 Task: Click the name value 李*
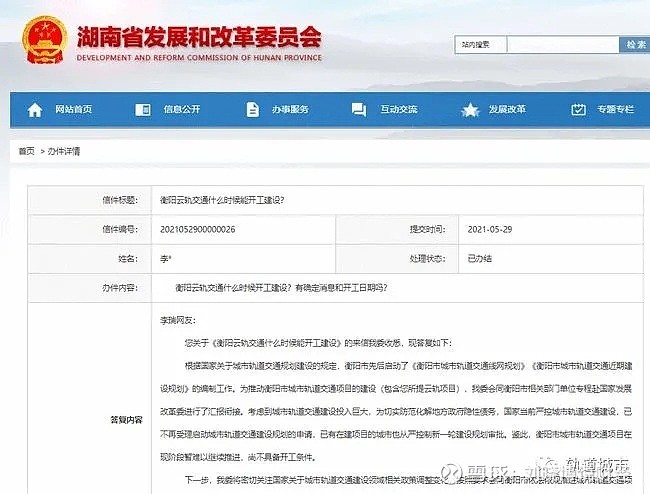[x=166, y=259]
